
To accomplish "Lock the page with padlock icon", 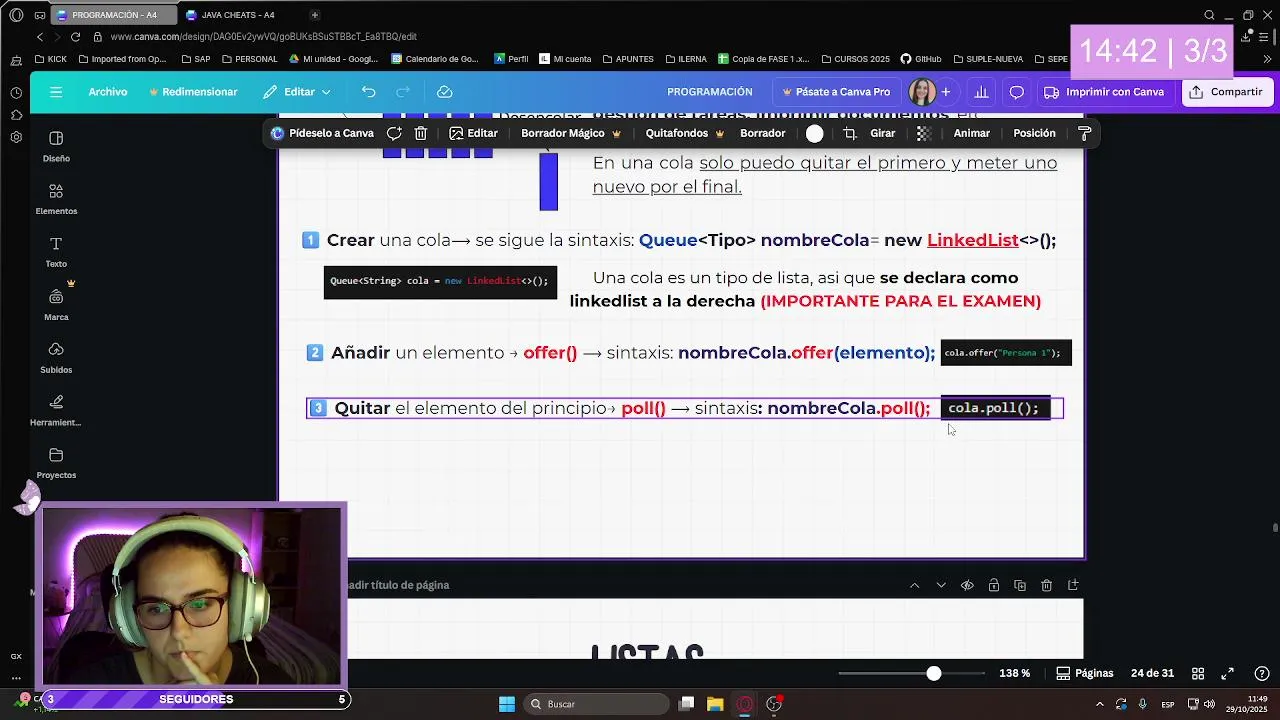I will [x=994, y=585].
